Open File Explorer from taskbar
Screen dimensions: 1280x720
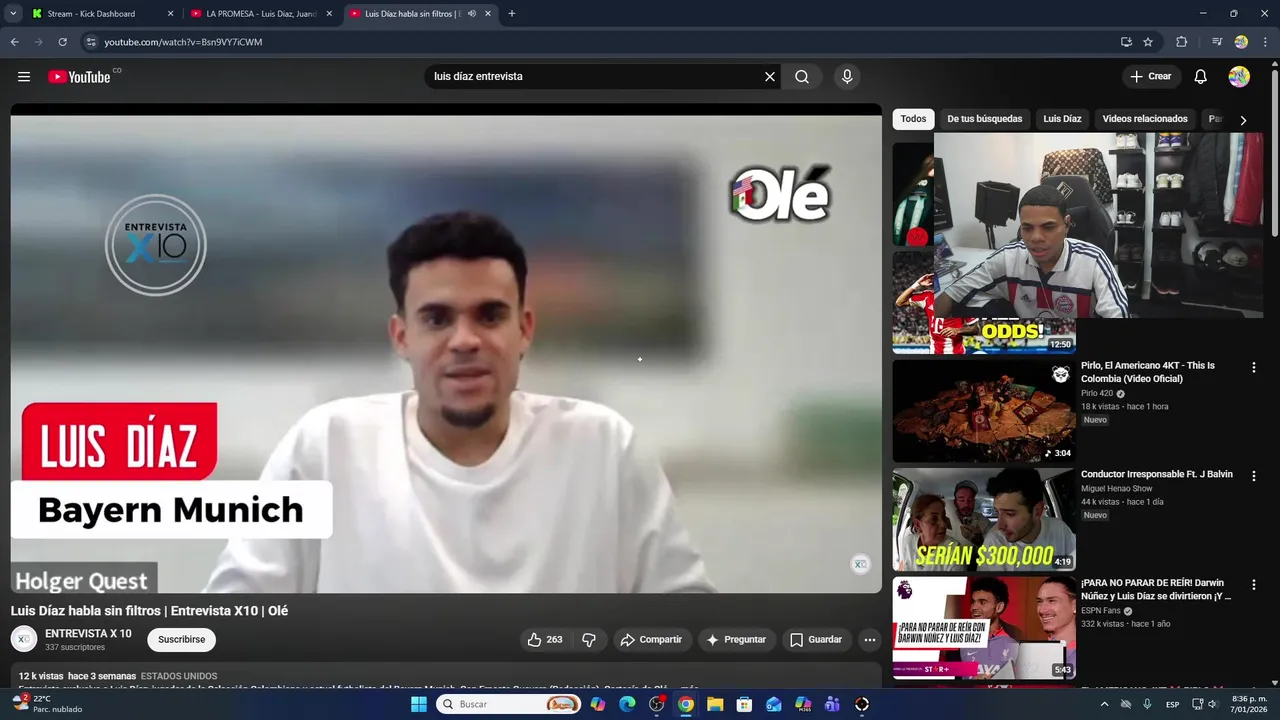click(715, 704)
